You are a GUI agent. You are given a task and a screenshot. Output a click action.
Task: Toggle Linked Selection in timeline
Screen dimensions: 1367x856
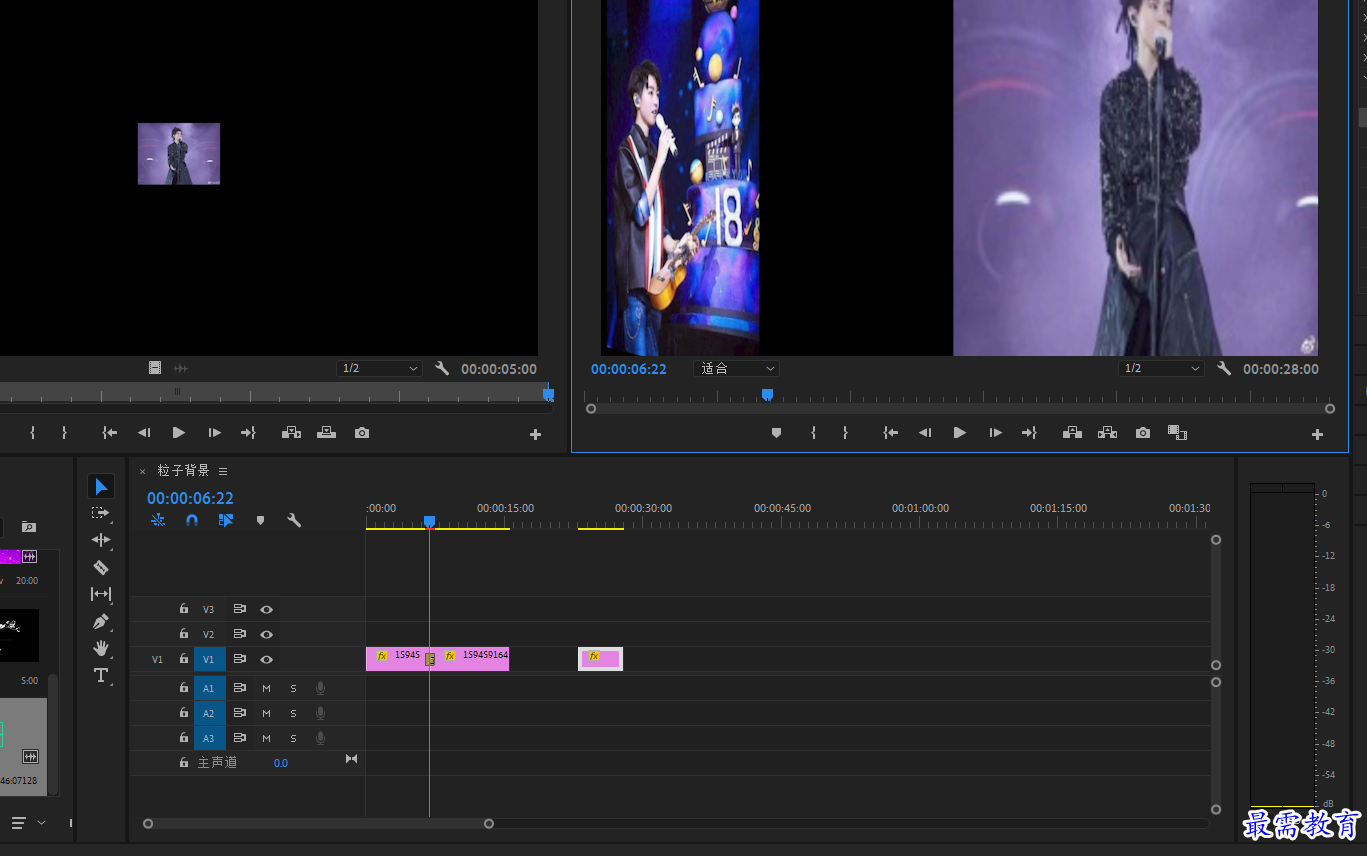click(226, 520)
